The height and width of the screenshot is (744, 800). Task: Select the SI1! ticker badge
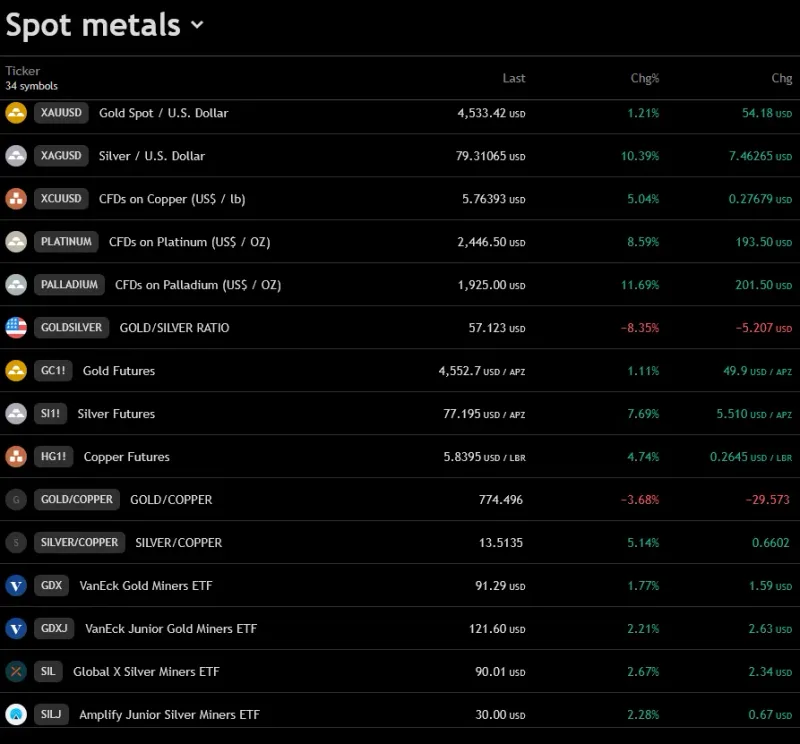point(50,414)
